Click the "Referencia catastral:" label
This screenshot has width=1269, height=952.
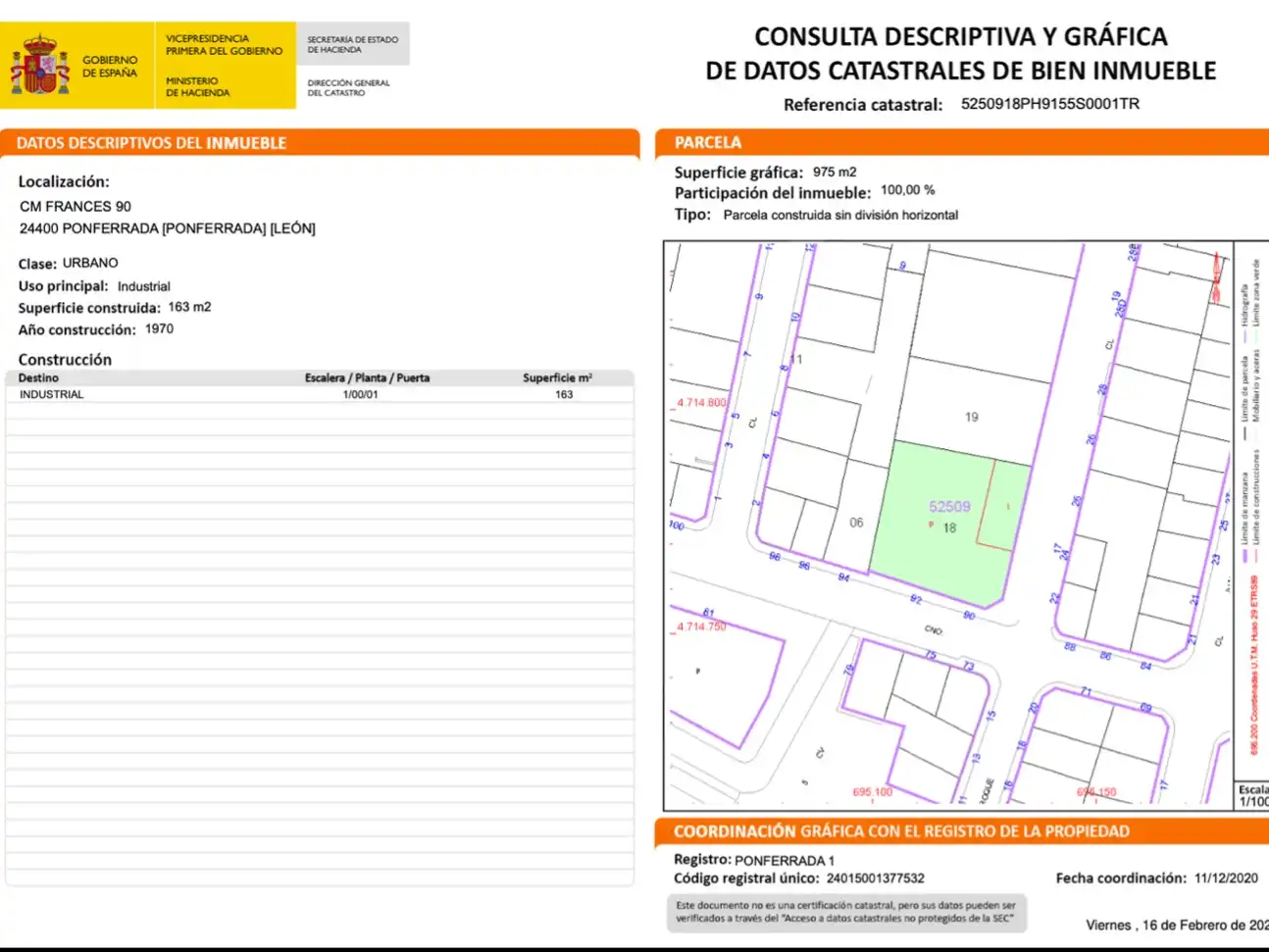pyautogui.click(x=863, y=105)
